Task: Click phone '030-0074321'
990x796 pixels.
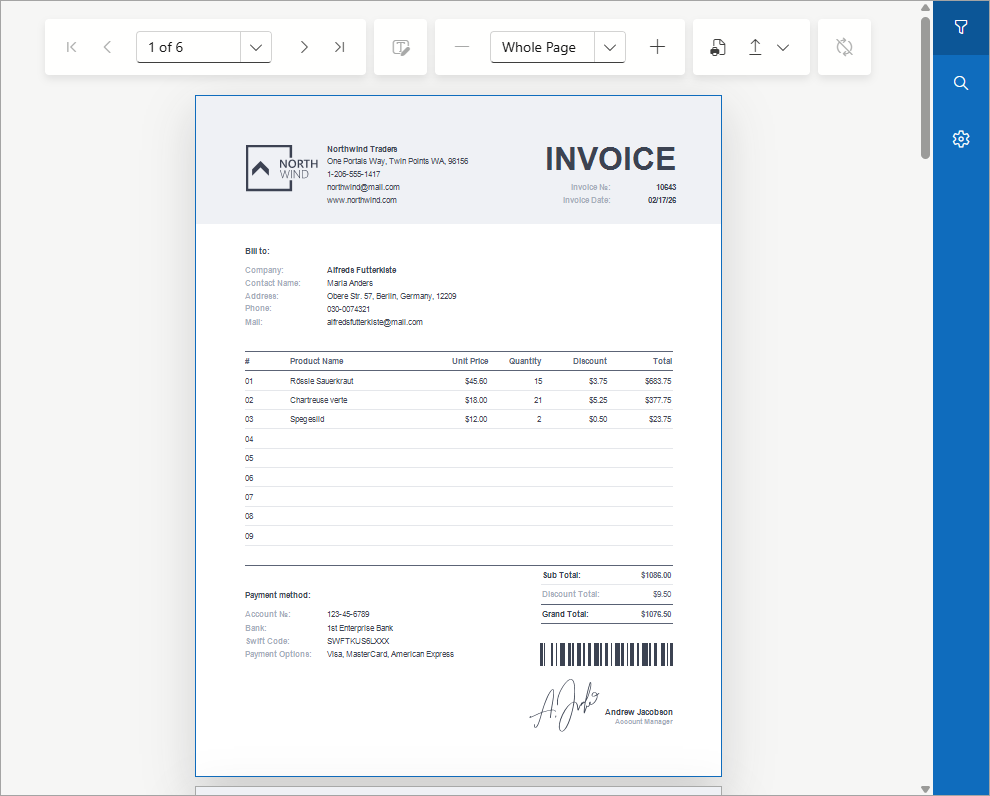Action: point(349,309)
